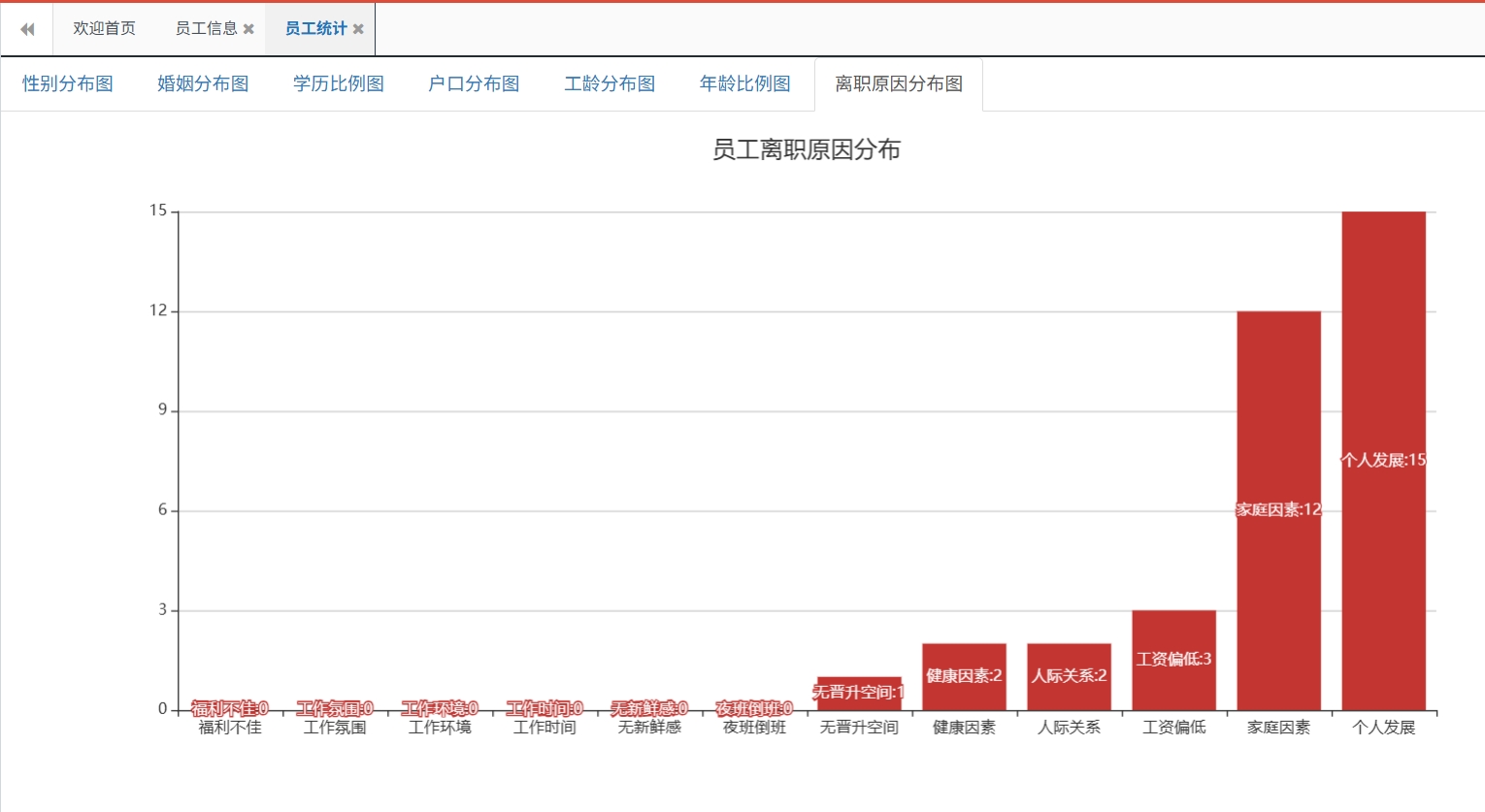The image size is (1485, 812).
Task: Click the 健康因素 bar in the chart
Action: click(x=963, y=674)
